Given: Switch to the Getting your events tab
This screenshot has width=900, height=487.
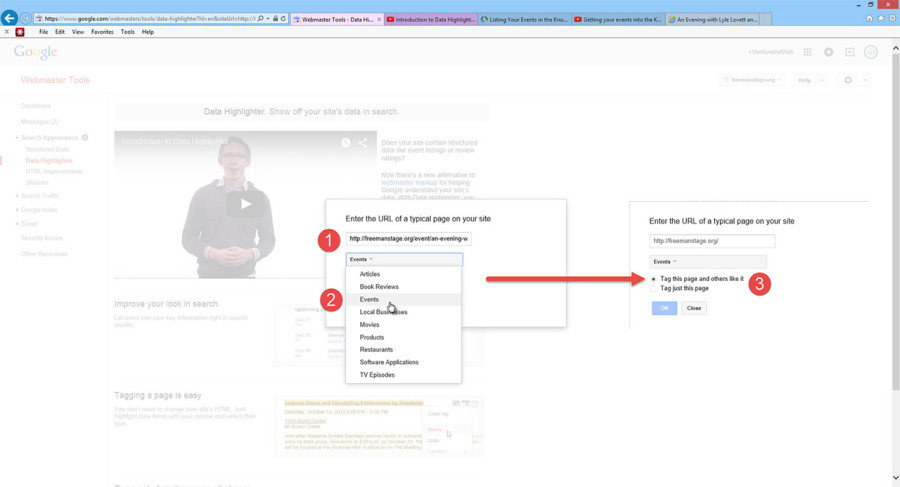Looking at the screenshot, I should click(619, 20).
